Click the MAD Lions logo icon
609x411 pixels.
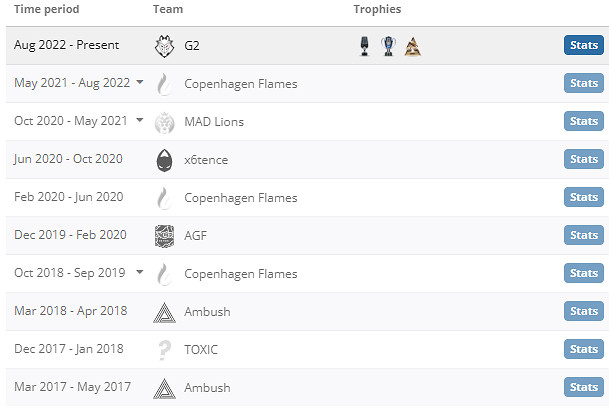[x=165, y=122]
